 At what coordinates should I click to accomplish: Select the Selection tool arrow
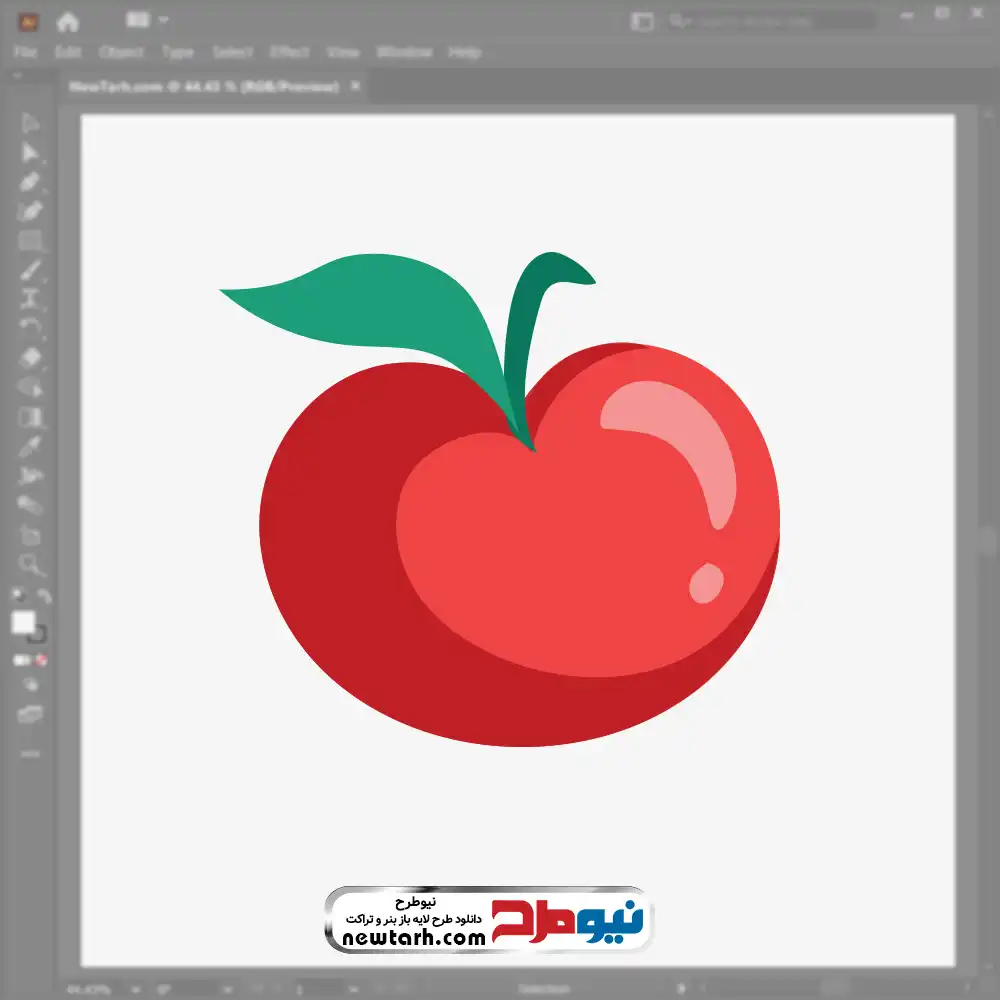(30, 123)
